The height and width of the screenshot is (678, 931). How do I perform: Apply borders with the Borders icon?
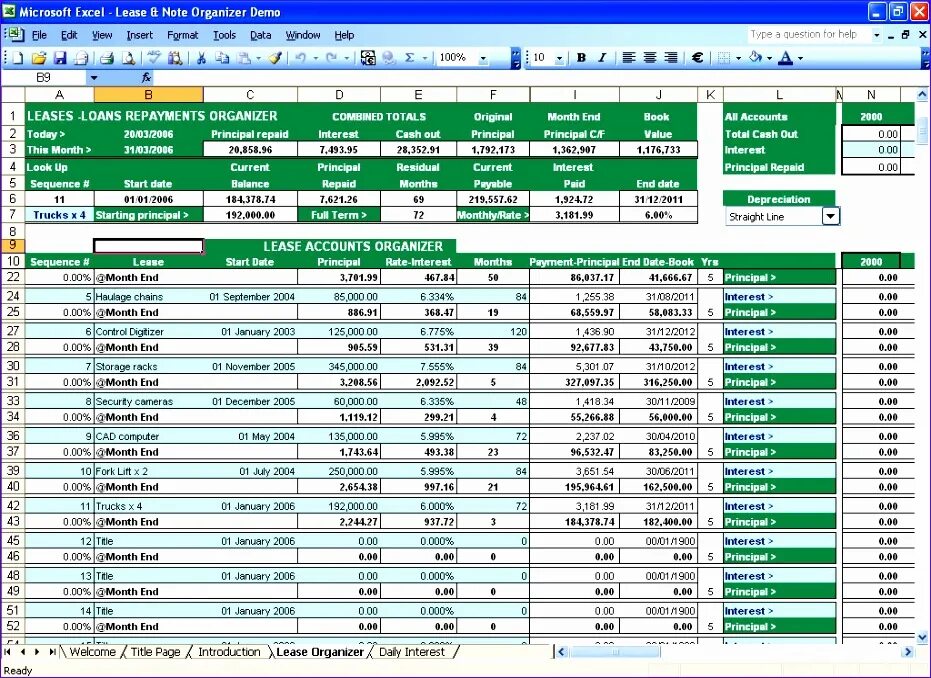click(x=723, y=58)
